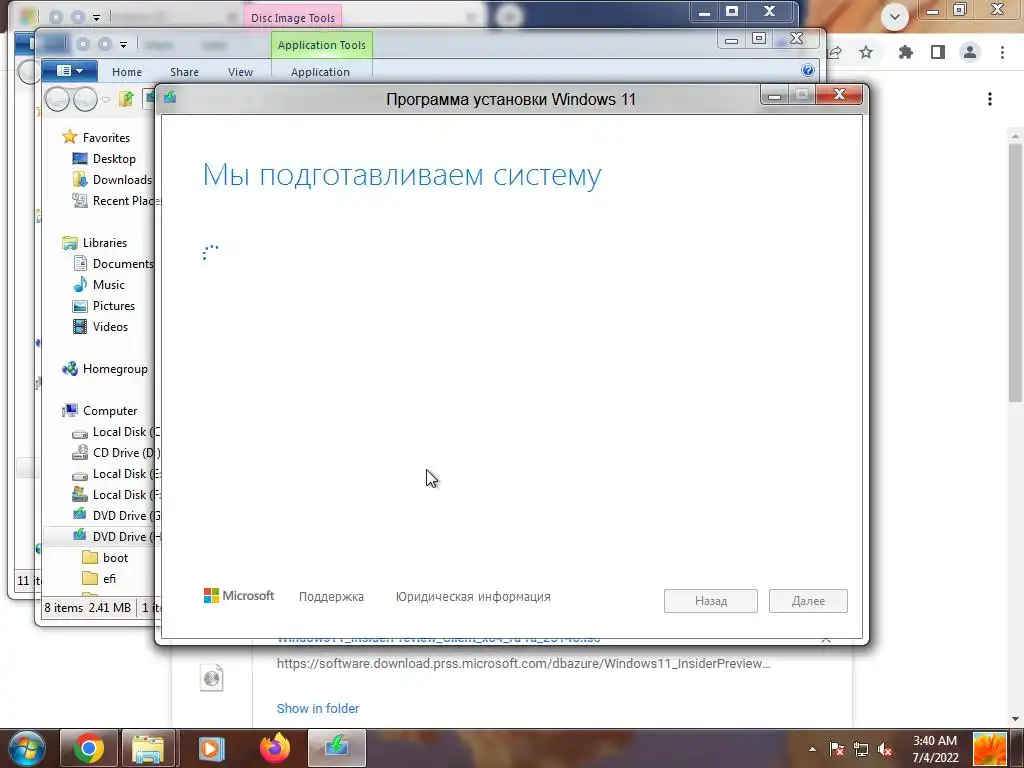Share this page icon in Chrome
Image resolution: width=1024 pixels, height=768 pixels.
tap(835, 52)
